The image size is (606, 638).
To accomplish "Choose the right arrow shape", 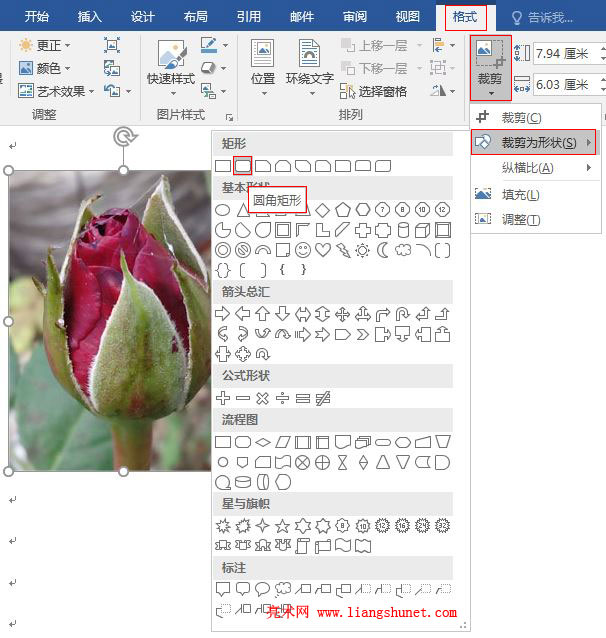I will coord(223,314).
